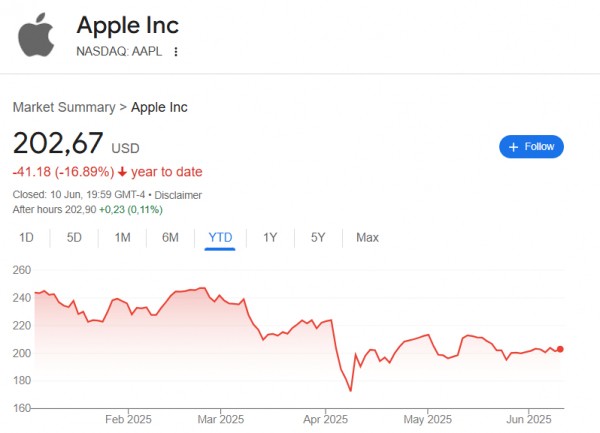The height and width of the screenshot is (433, 600).
Task: Follow Apple Inc stock
Action: coord(531,147)
